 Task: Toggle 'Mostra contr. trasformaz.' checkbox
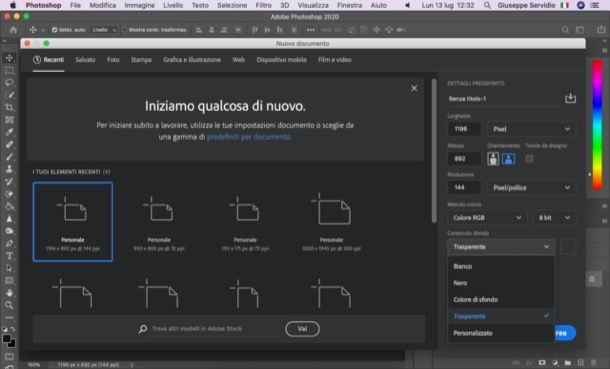[124, 30]
